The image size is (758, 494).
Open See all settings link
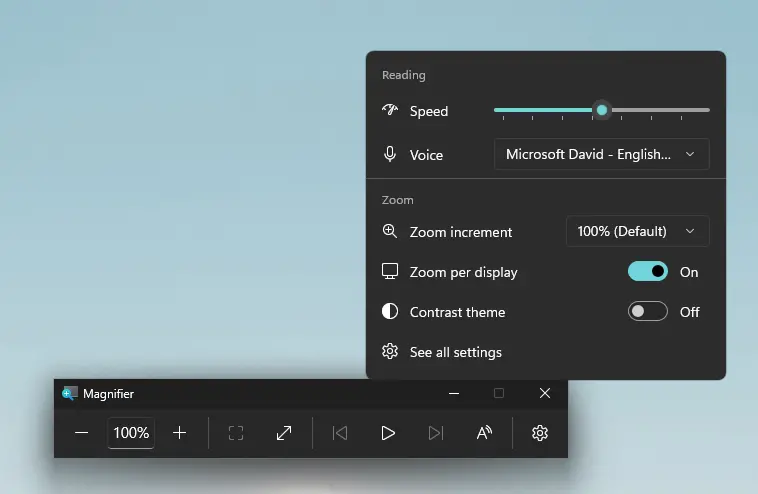(x=455, y=352)
